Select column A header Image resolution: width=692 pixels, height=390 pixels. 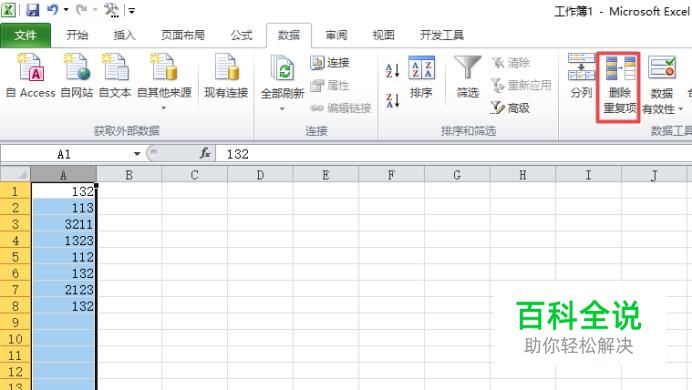tap(64, 175)
